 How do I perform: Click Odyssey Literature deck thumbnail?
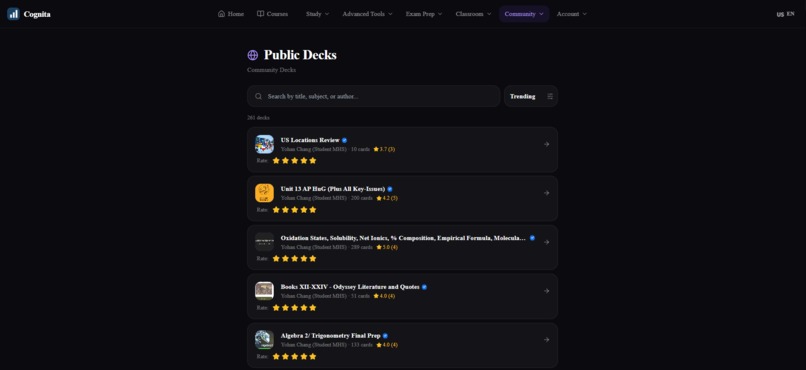tap(264, 291)
